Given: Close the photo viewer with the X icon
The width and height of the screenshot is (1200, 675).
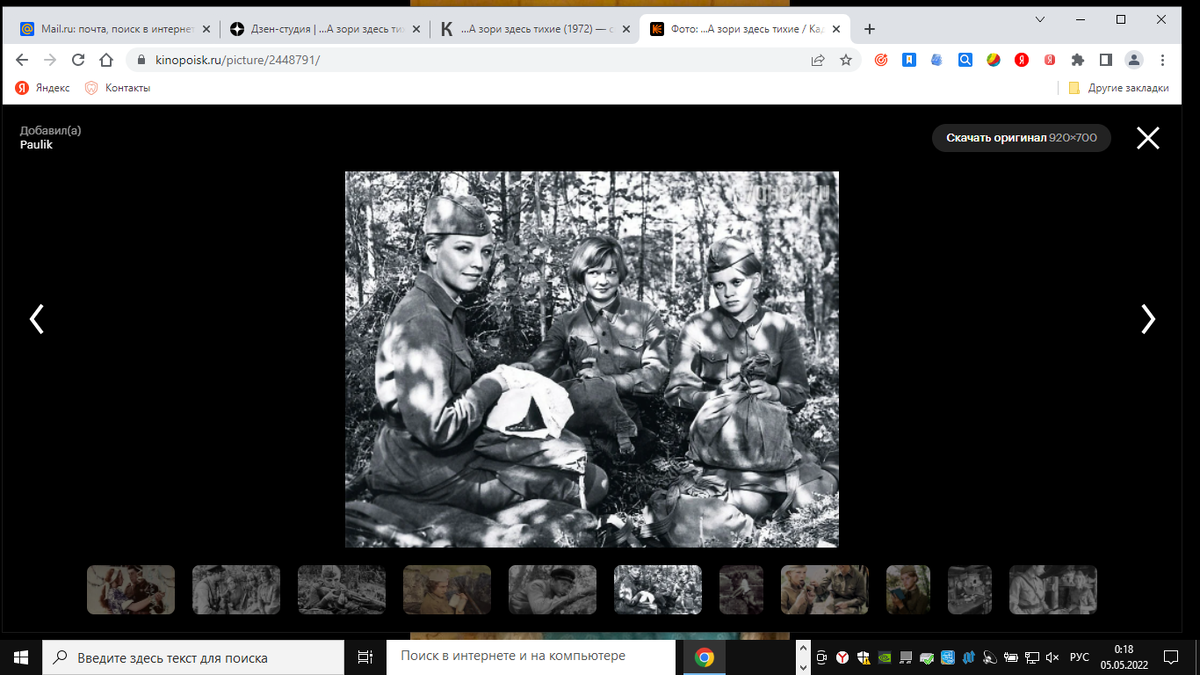Looking at the screenshot, I should coord(1148,138).
